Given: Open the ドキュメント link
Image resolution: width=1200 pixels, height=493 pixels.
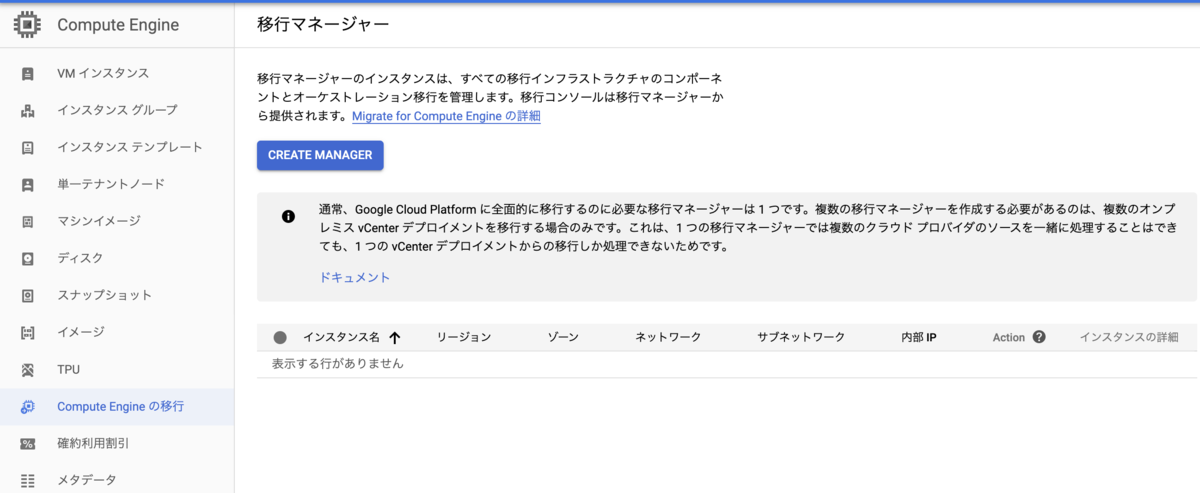Looking at the screenshot, I should [x=355, y=277].
